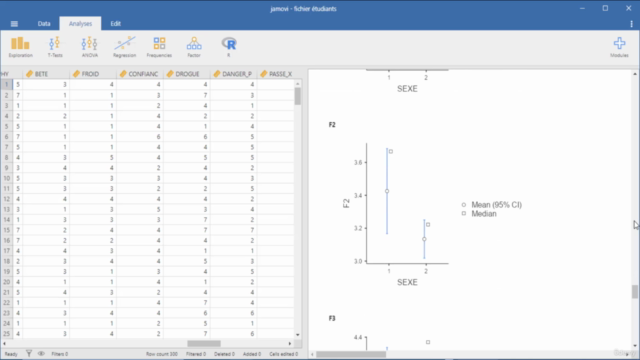Switch to the Analyses tab

click(80, 24)
